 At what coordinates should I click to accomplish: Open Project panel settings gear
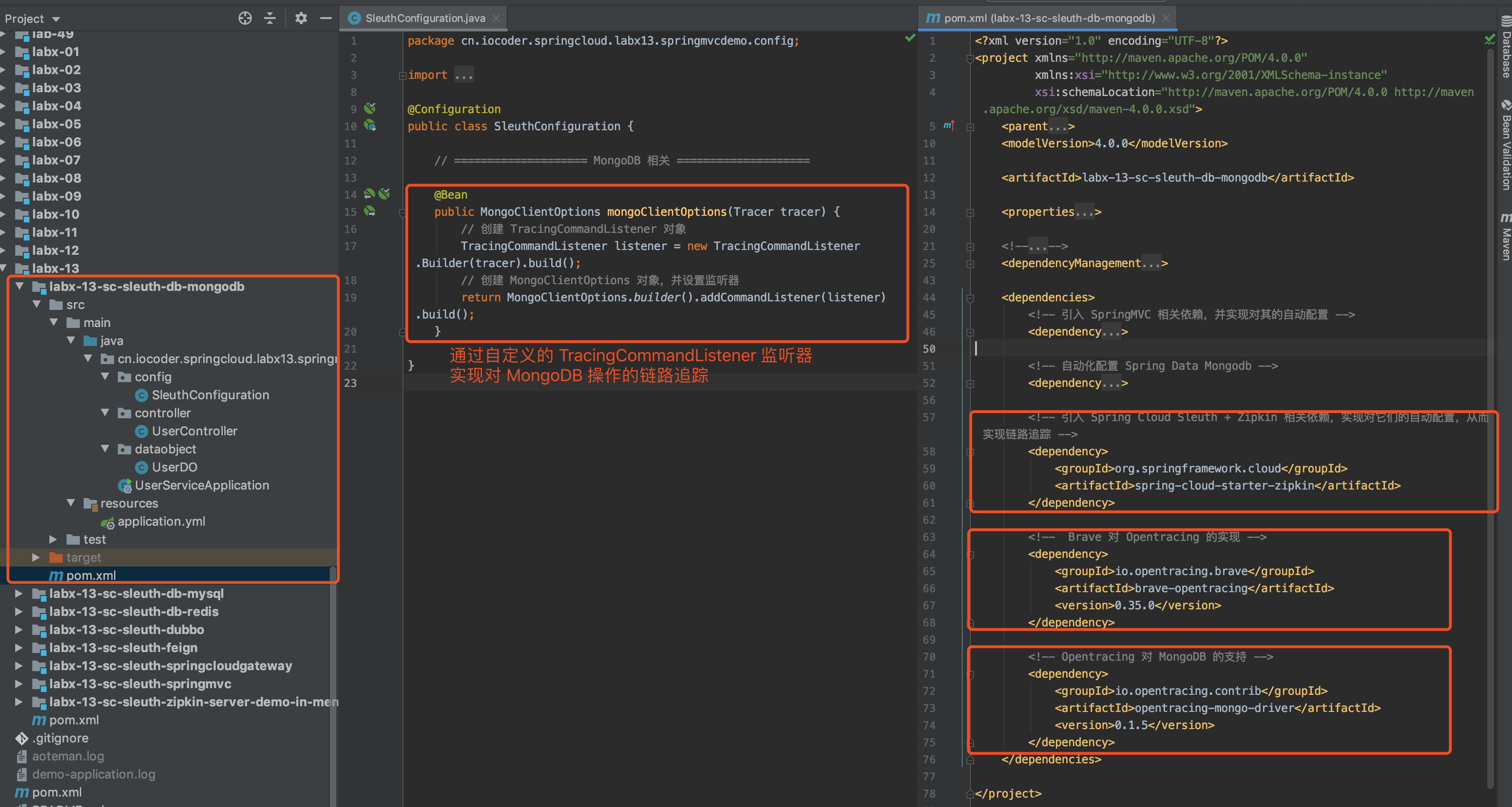(301, 18)
